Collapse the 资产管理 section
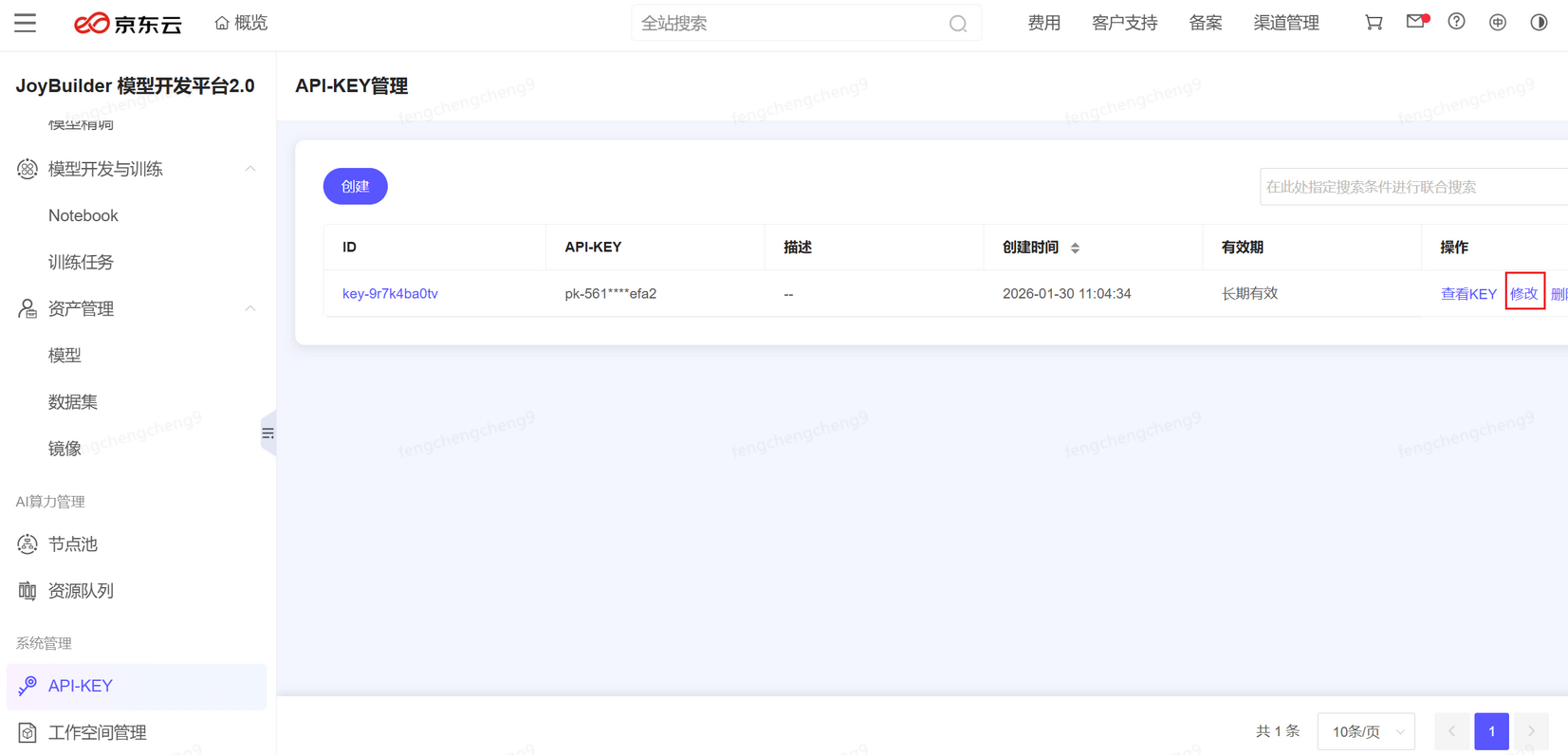 pyautogui.click(x=250, y=308)
